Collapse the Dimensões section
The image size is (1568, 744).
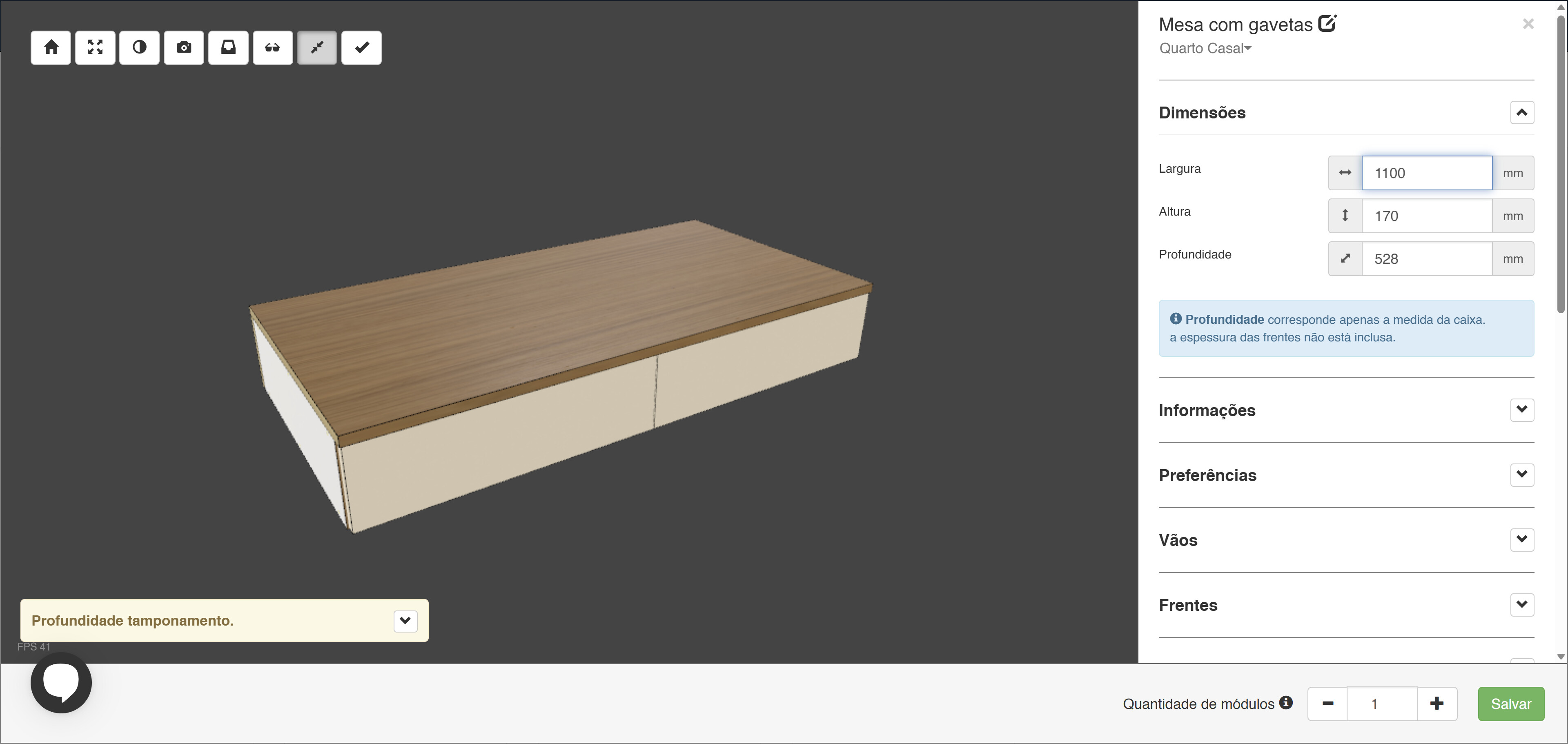pos(1522,113)
